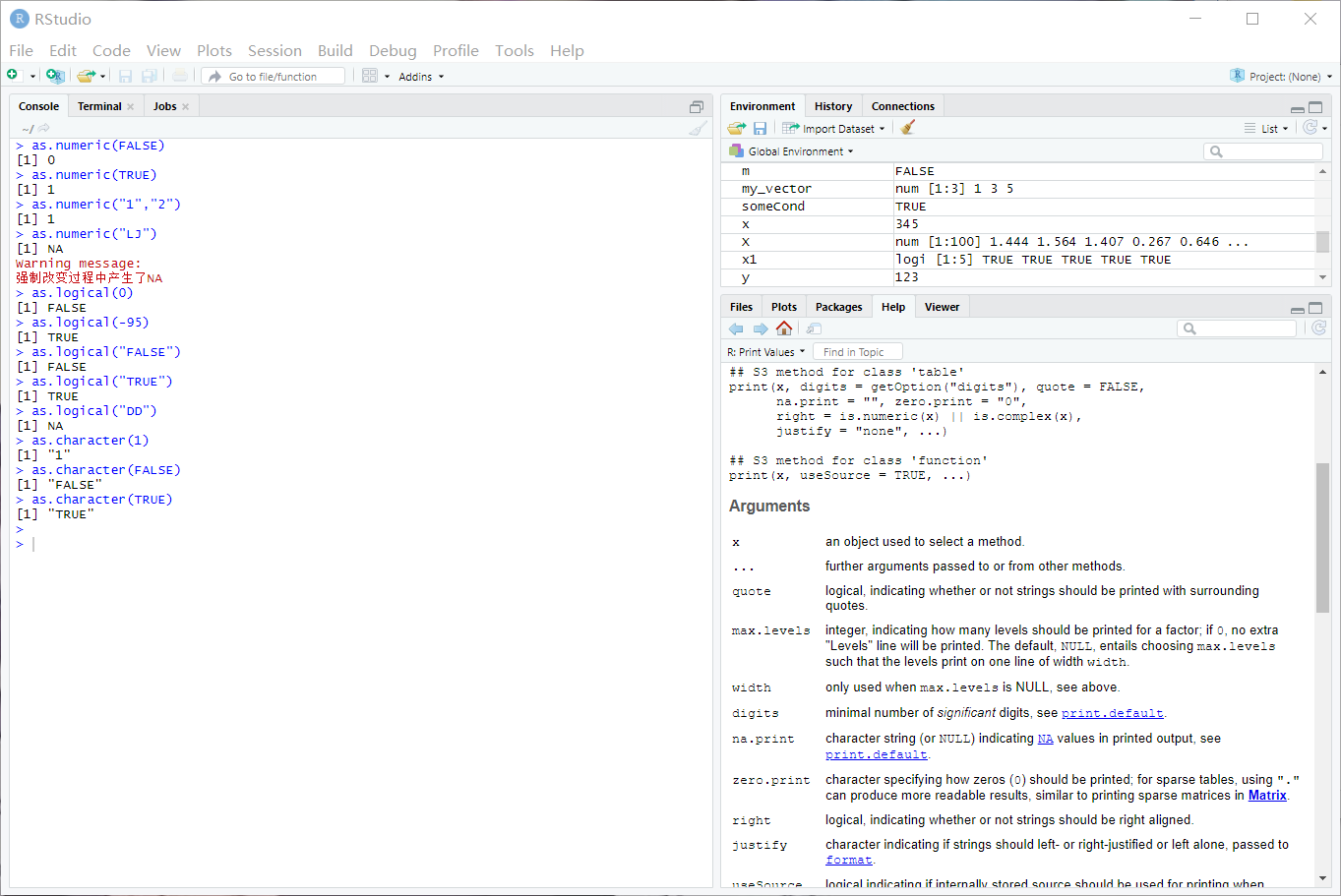Image resolution: width=1341 pixels, height=896 pixels.
Task: Click the Open File folder icon
Action: pyautogui.click(x=86, y=76)
